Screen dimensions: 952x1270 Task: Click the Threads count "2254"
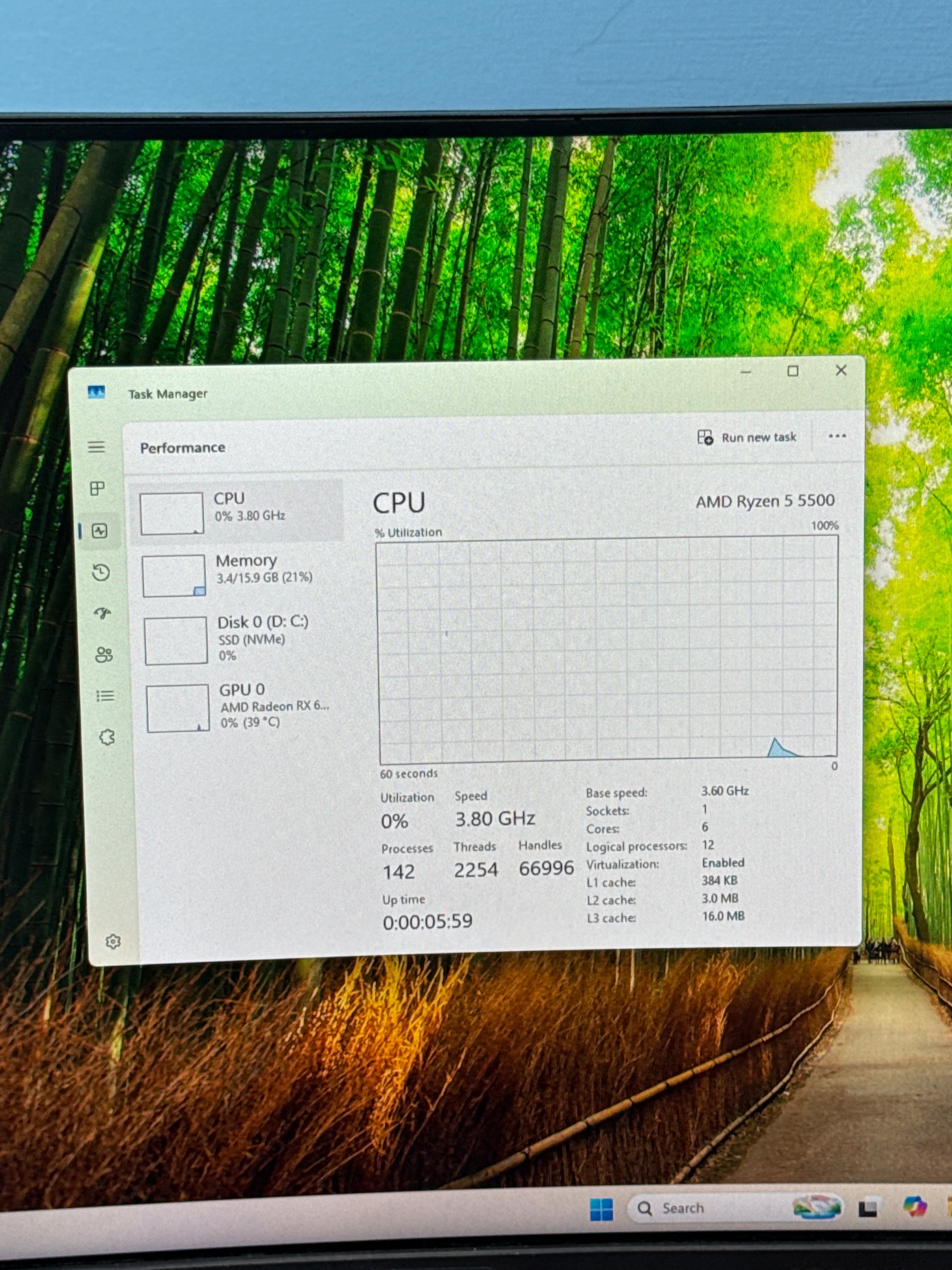(x=476, y=870)
